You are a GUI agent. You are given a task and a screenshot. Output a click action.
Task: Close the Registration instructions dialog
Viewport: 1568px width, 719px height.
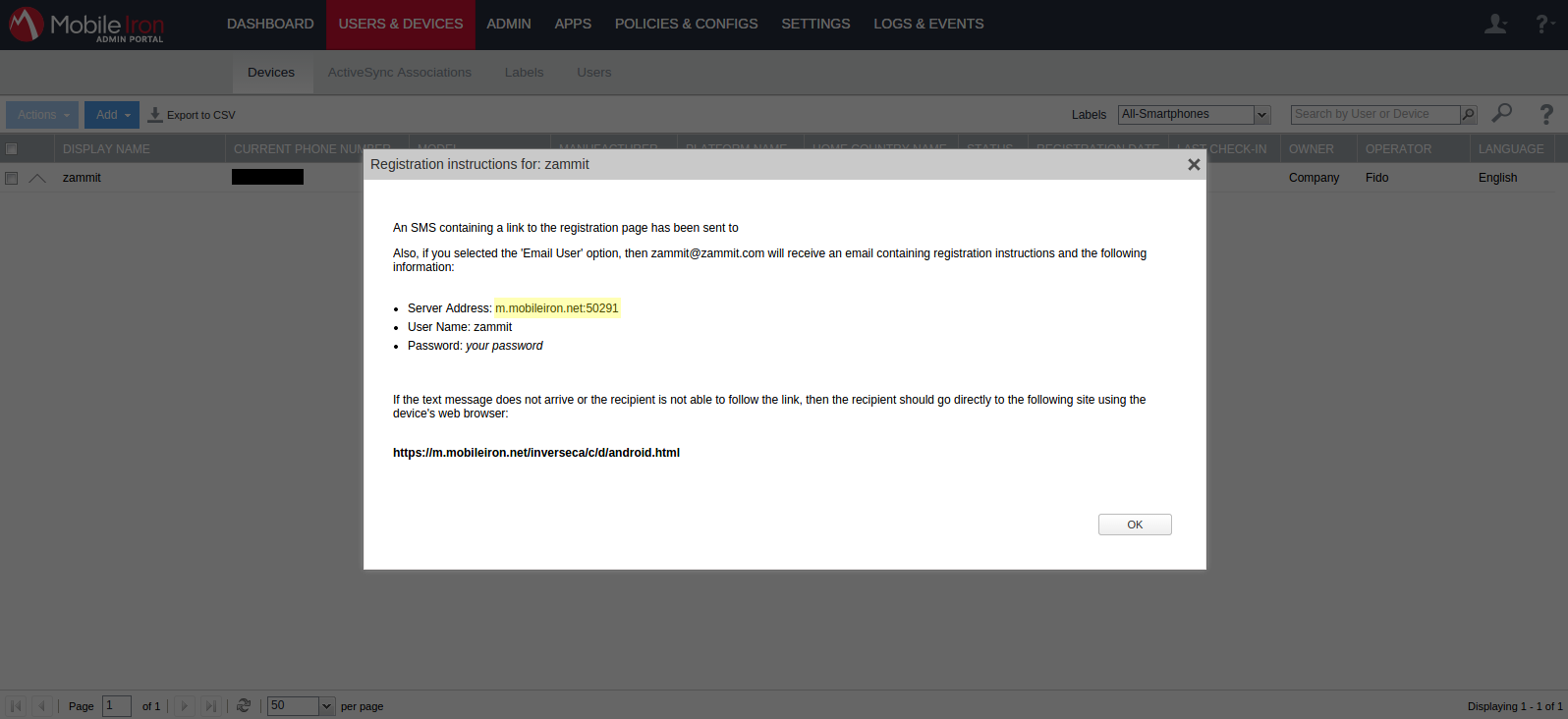(1194, 164)
